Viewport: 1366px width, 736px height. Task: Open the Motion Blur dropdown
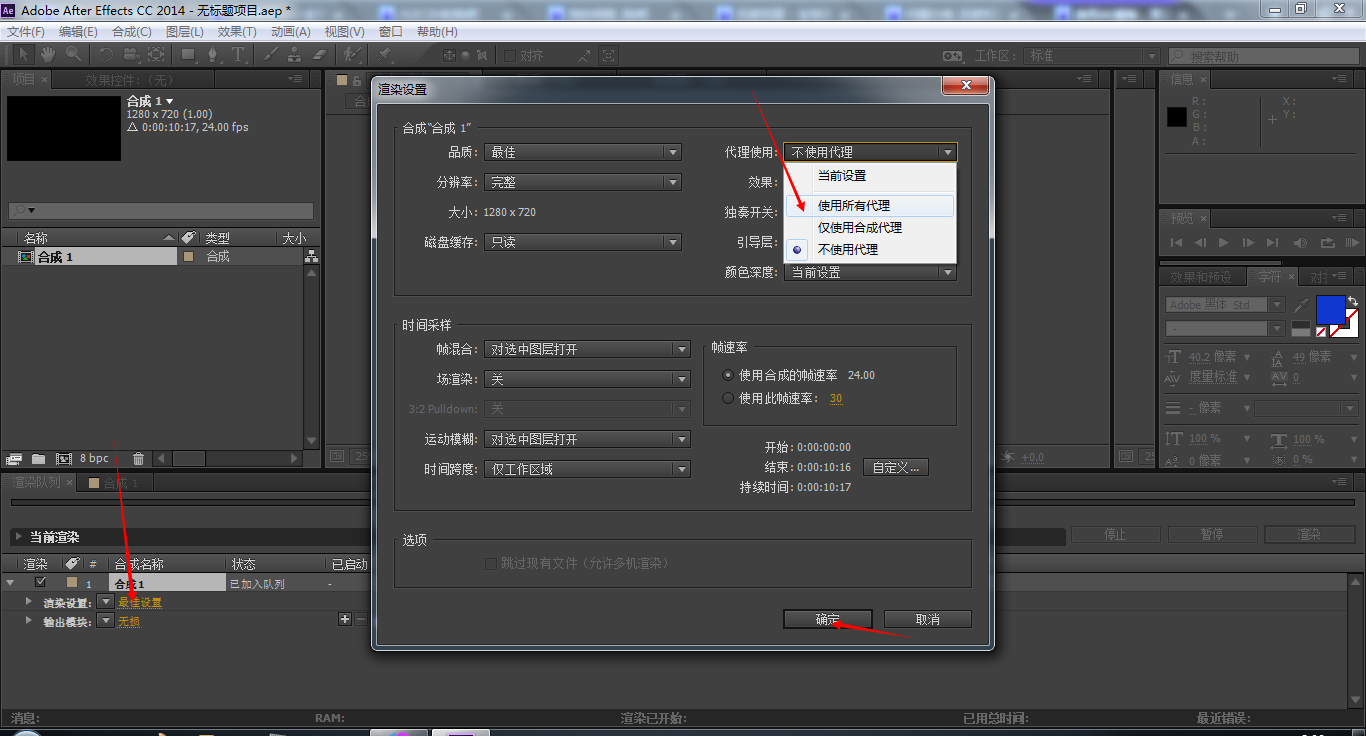[587, 439]
